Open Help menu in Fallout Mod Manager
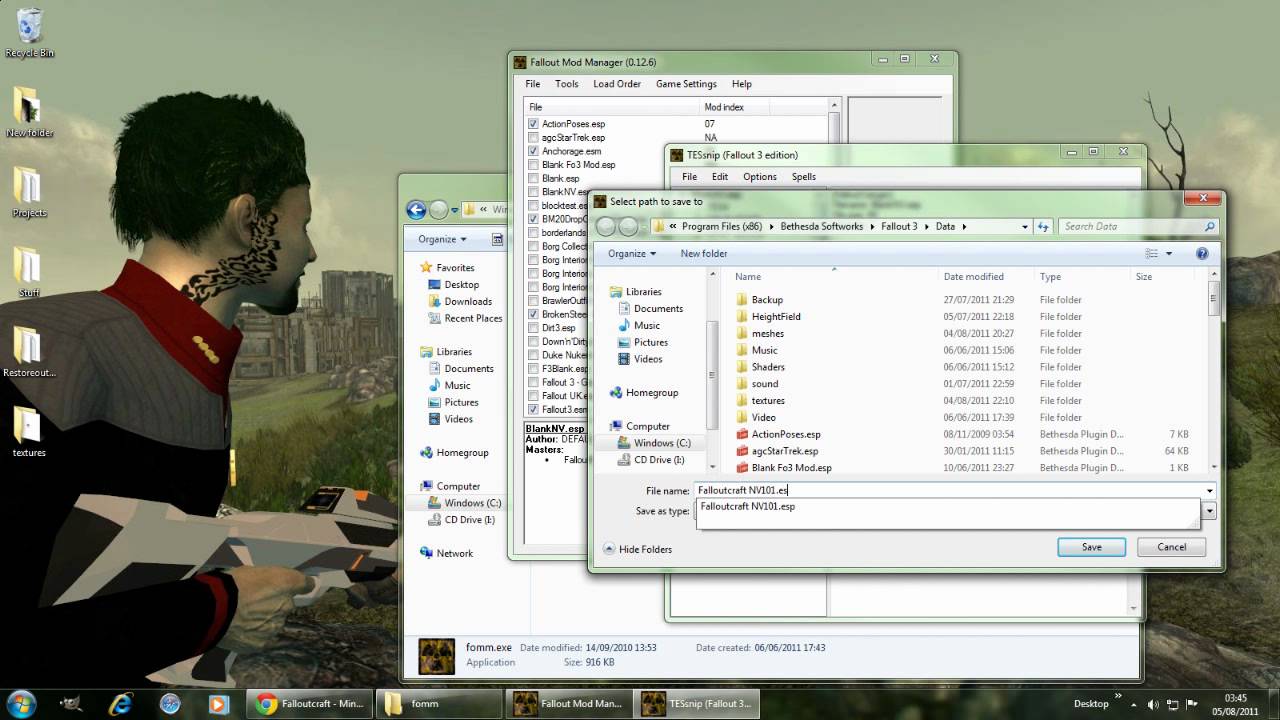 point(741,84)
